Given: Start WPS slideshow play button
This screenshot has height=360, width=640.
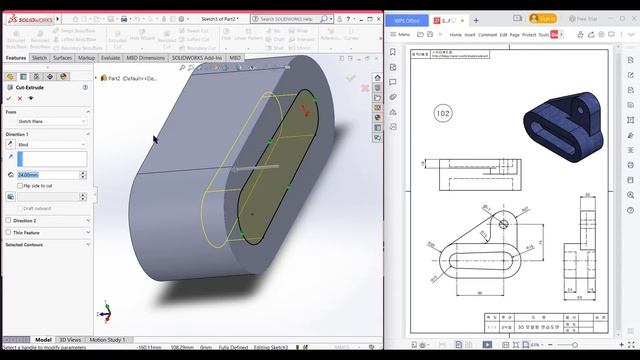Looking at the screenshot, I should coord(487,344).
